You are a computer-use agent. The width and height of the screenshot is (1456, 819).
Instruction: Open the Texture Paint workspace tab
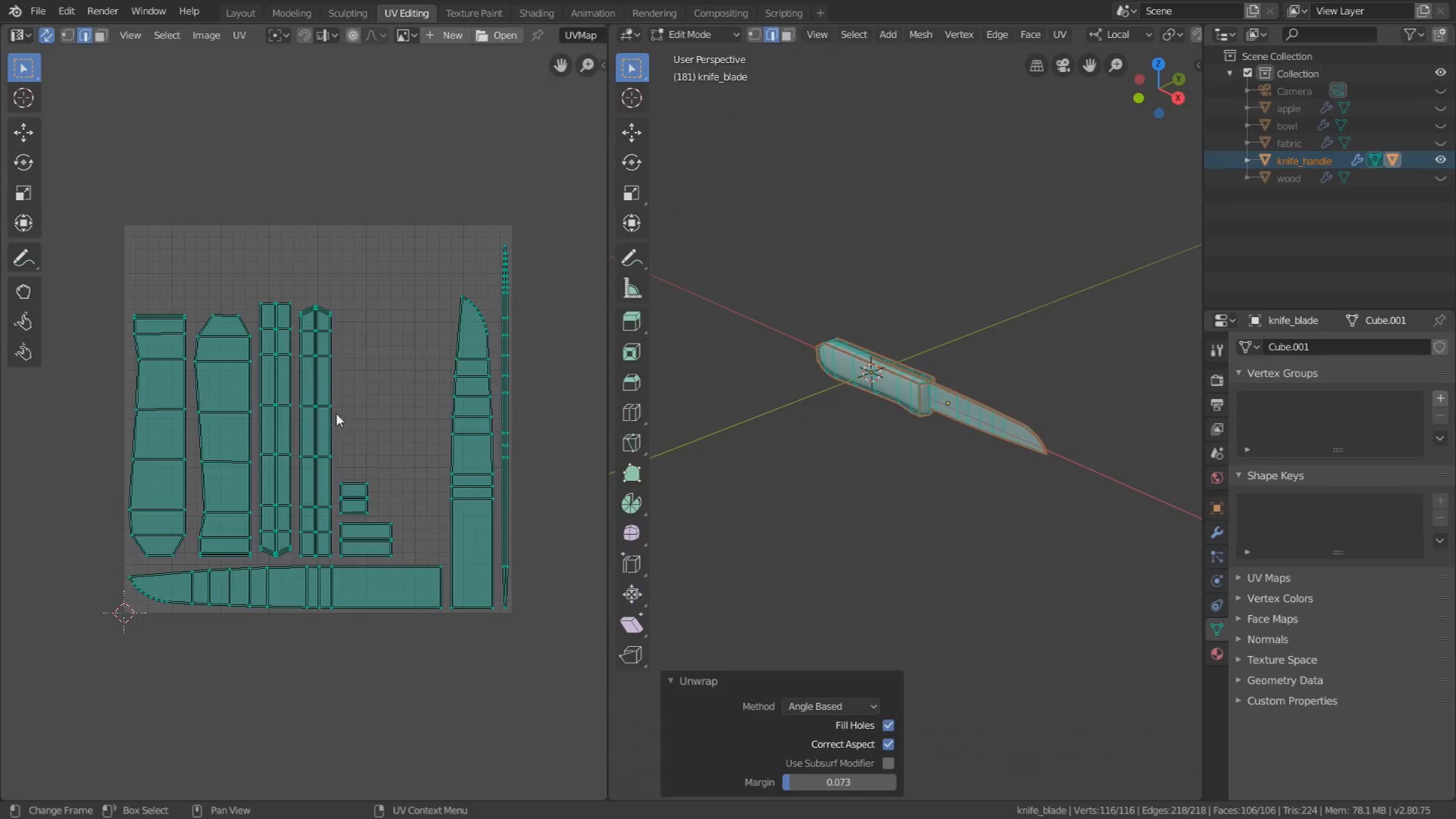473,12
